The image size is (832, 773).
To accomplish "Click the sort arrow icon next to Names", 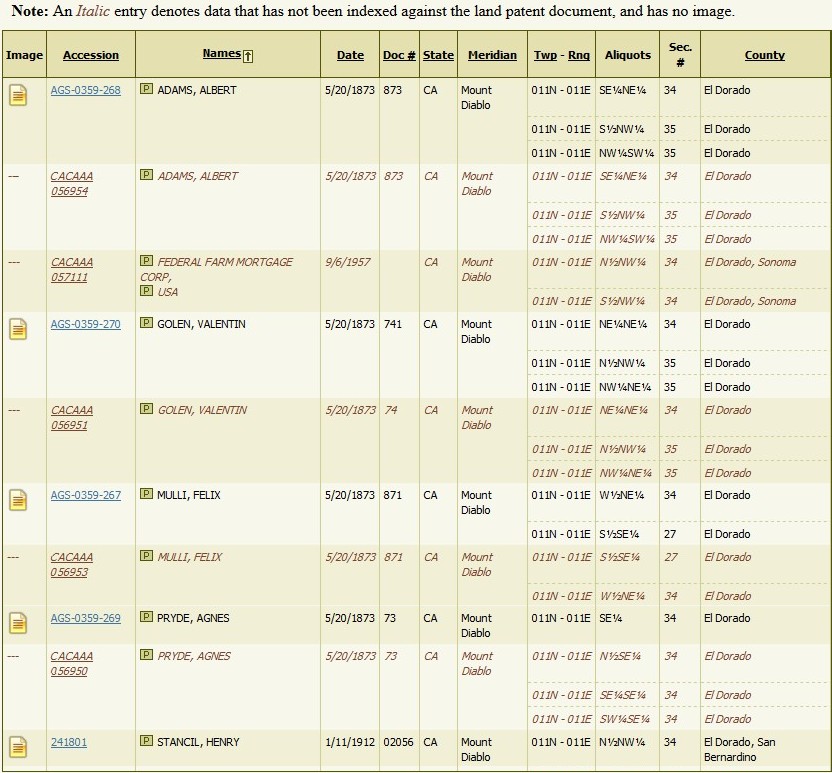I will click(x=247, y=56).
